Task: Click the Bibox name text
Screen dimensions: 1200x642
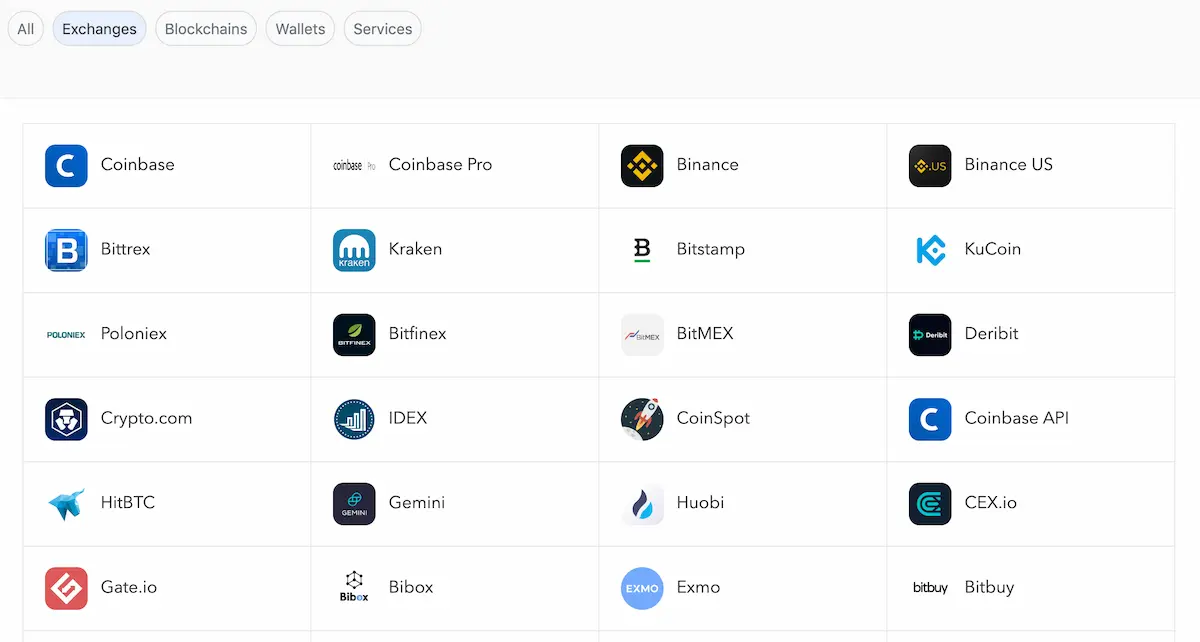Action: (411, 587)
